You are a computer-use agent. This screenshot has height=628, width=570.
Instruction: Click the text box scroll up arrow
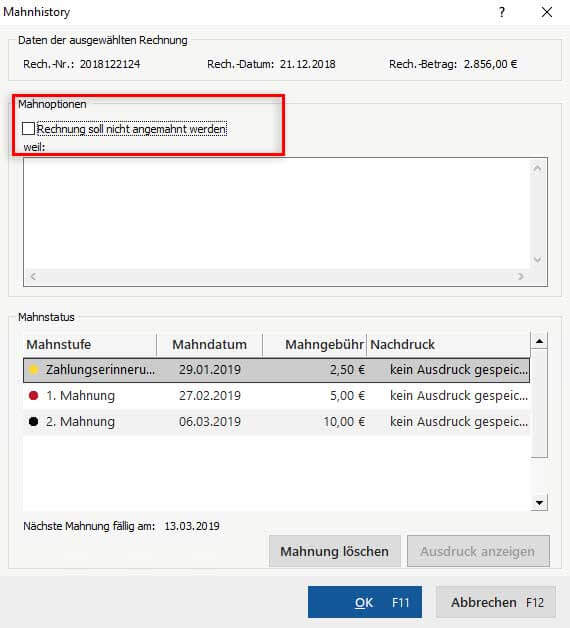(538, 169)
